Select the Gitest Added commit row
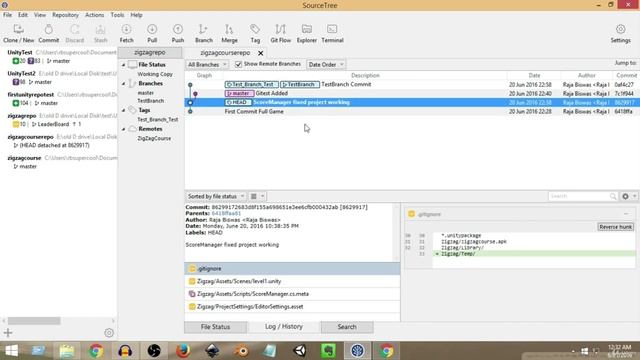The width and height of the screenshot is (640, 360). [411, 93]
